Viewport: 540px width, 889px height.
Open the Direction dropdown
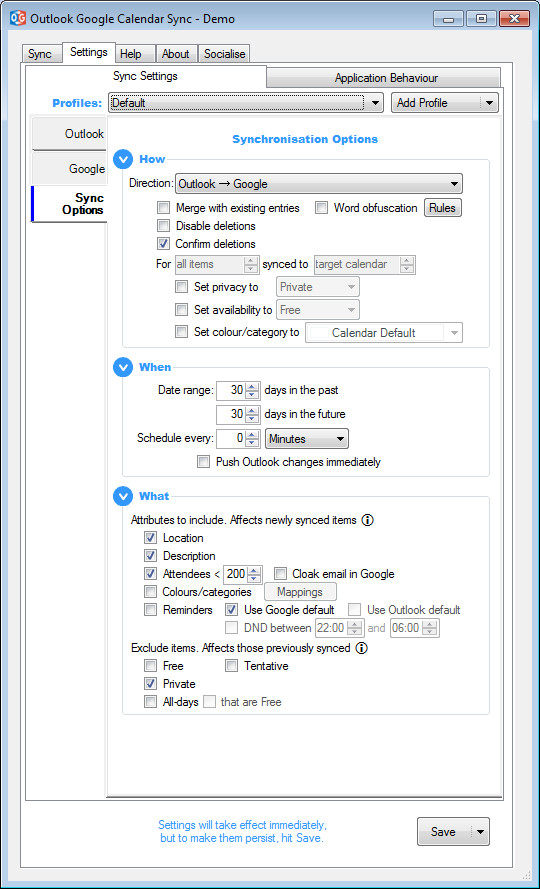[x=319, y=184]
